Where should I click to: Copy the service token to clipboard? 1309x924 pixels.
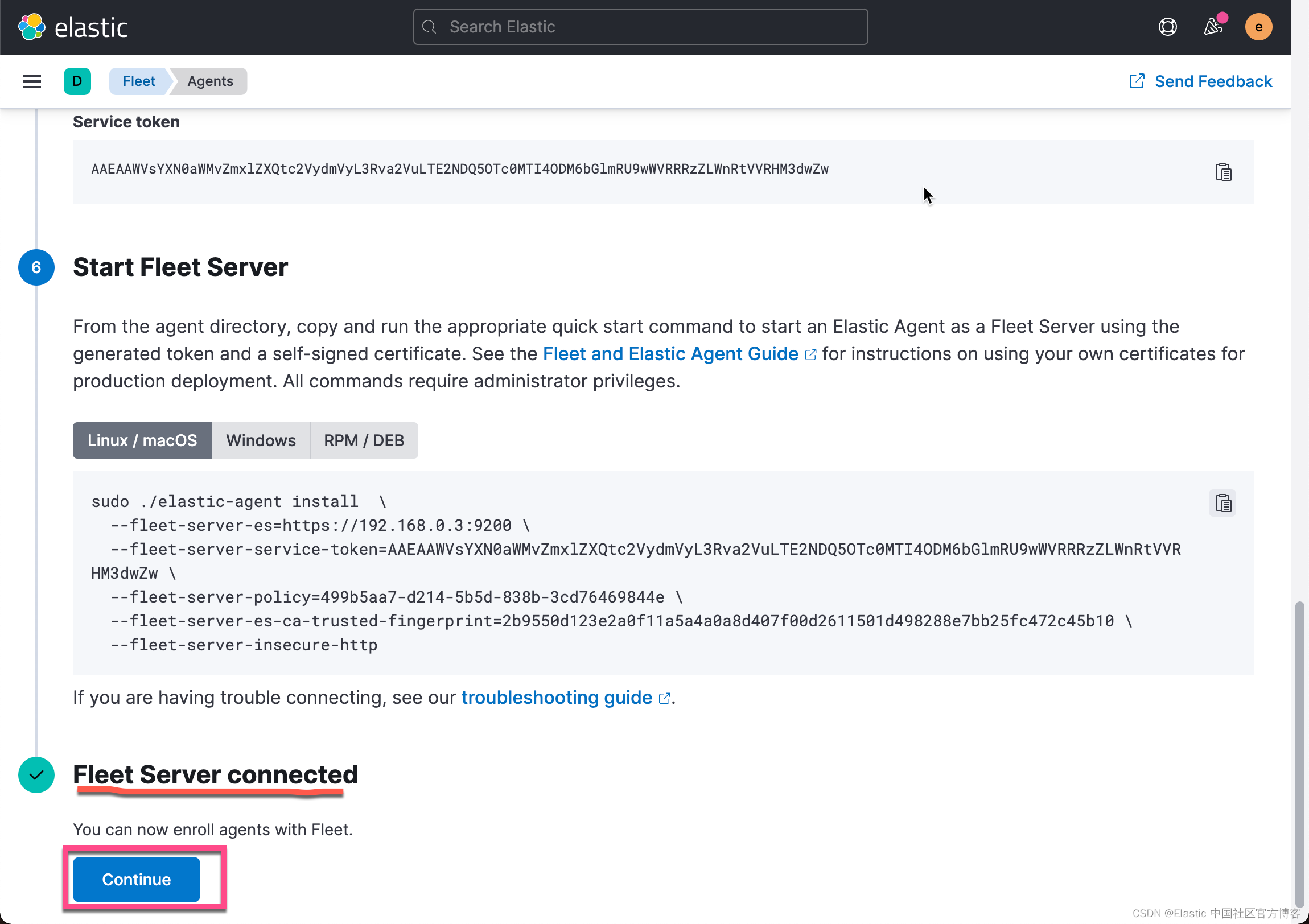(1224, 171)
